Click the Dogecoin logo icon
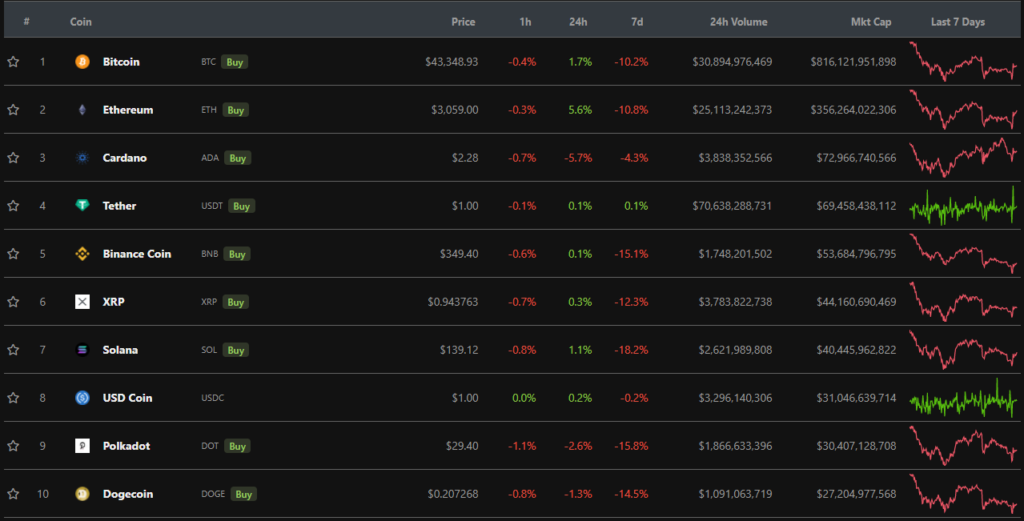The height and width of the screenshot is (521, 1024). pyautogui.click(x=82, y=494)
